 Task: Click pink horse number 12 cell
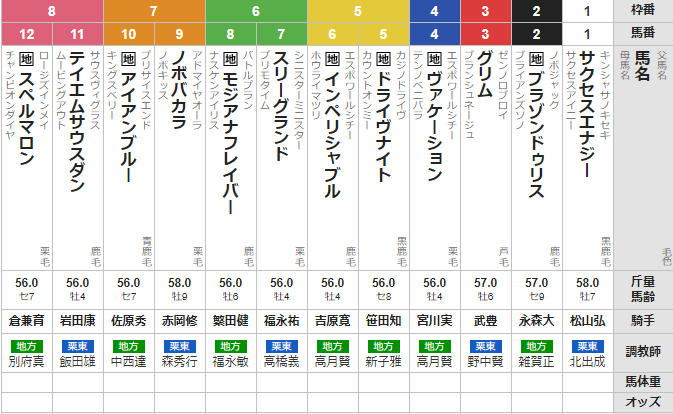pos(27,34)
